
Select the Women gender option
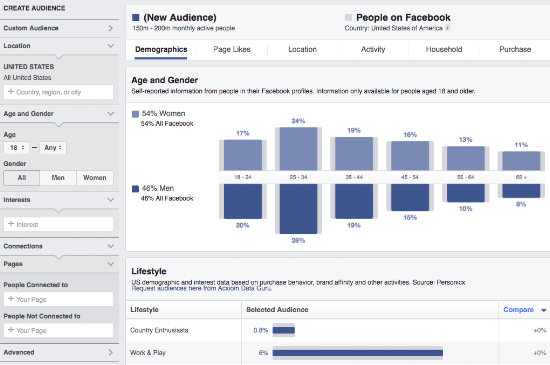(x=95, y=178)
